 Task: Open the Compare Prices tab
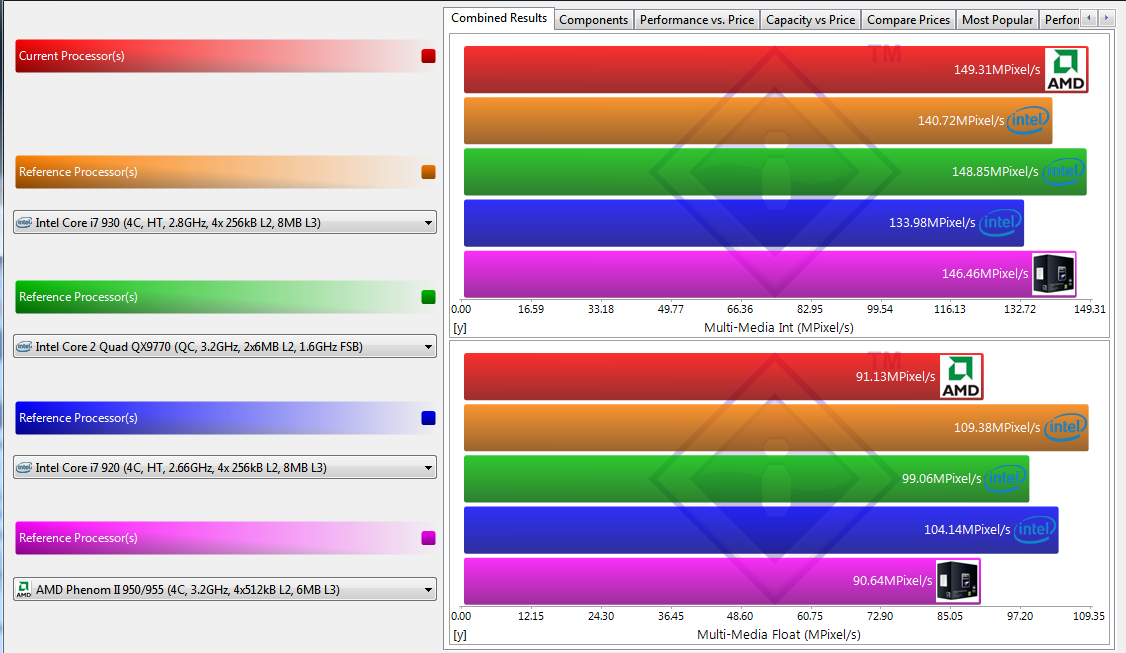pyautogui.click(x=908, y=19)
